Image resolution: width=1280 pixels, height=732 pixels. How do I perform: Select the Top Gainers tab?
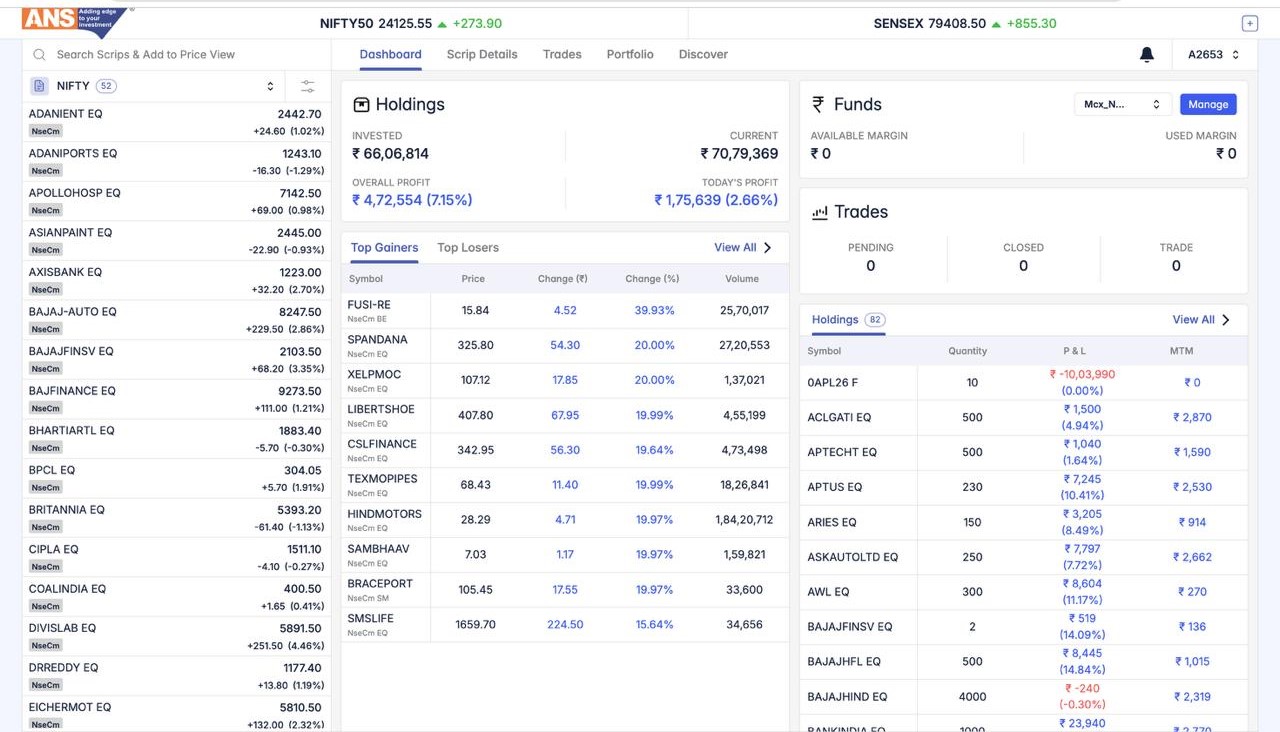click(384, 248)
